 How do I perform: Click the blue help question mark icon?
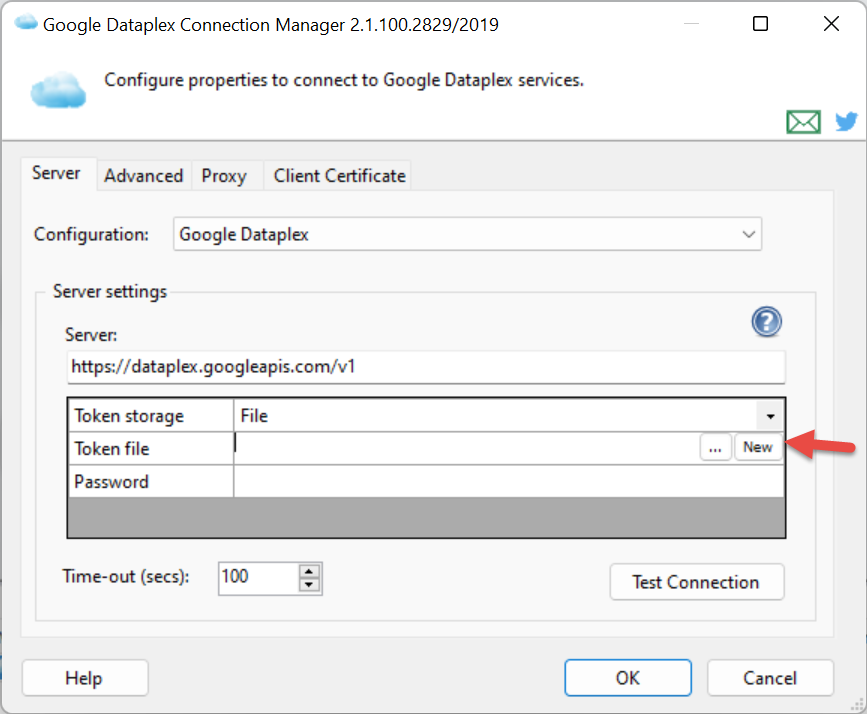766,321
